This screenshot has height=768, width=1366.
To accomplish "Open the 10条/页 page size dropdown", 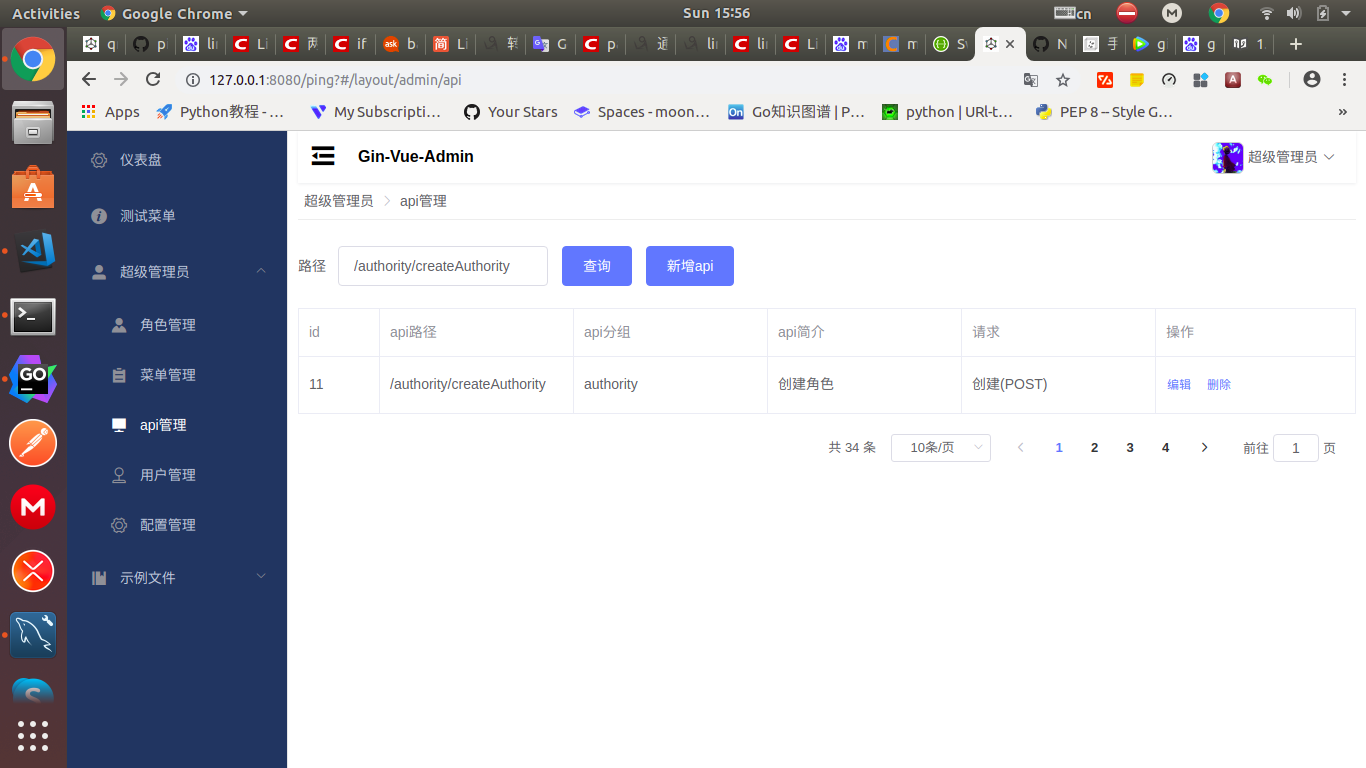I will tap(940, 447).
